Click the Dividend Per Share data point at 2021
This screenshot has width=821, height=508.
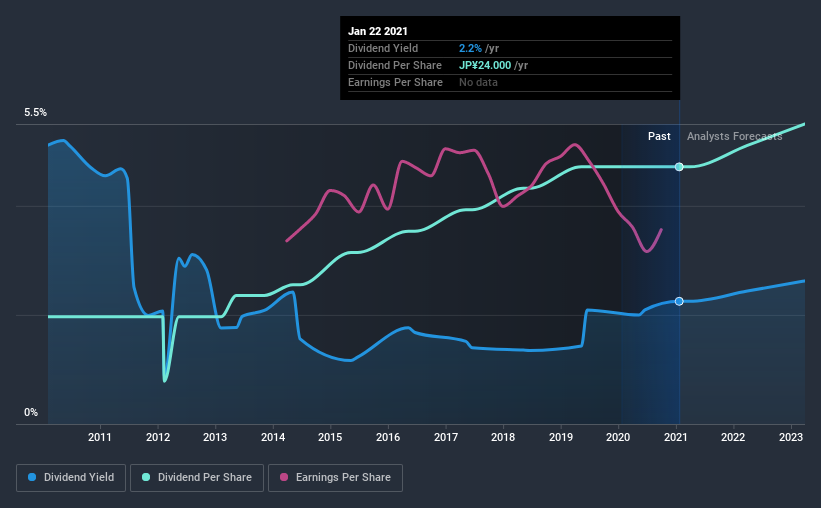[679, 167]
